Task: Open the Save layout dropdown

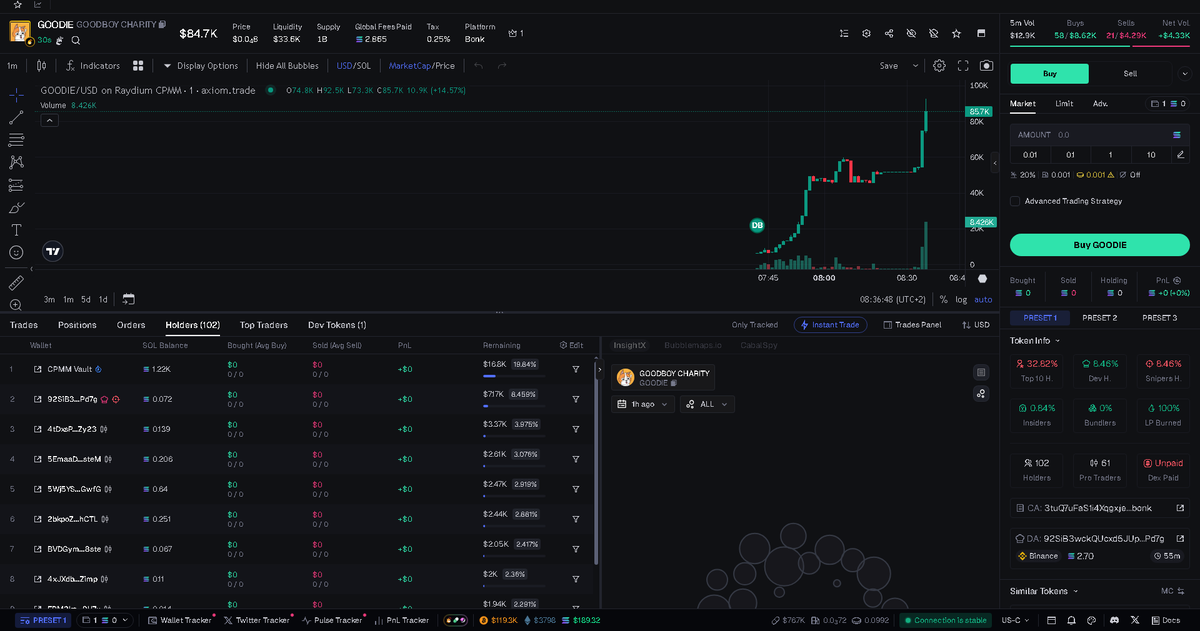Action: (x=914, y=66)
